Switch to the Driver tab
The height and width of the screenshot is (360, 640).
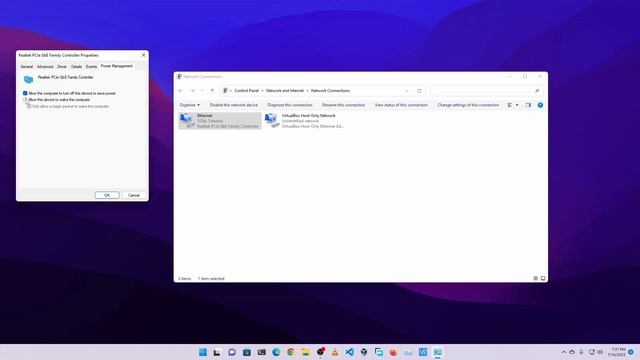[62, 67]
